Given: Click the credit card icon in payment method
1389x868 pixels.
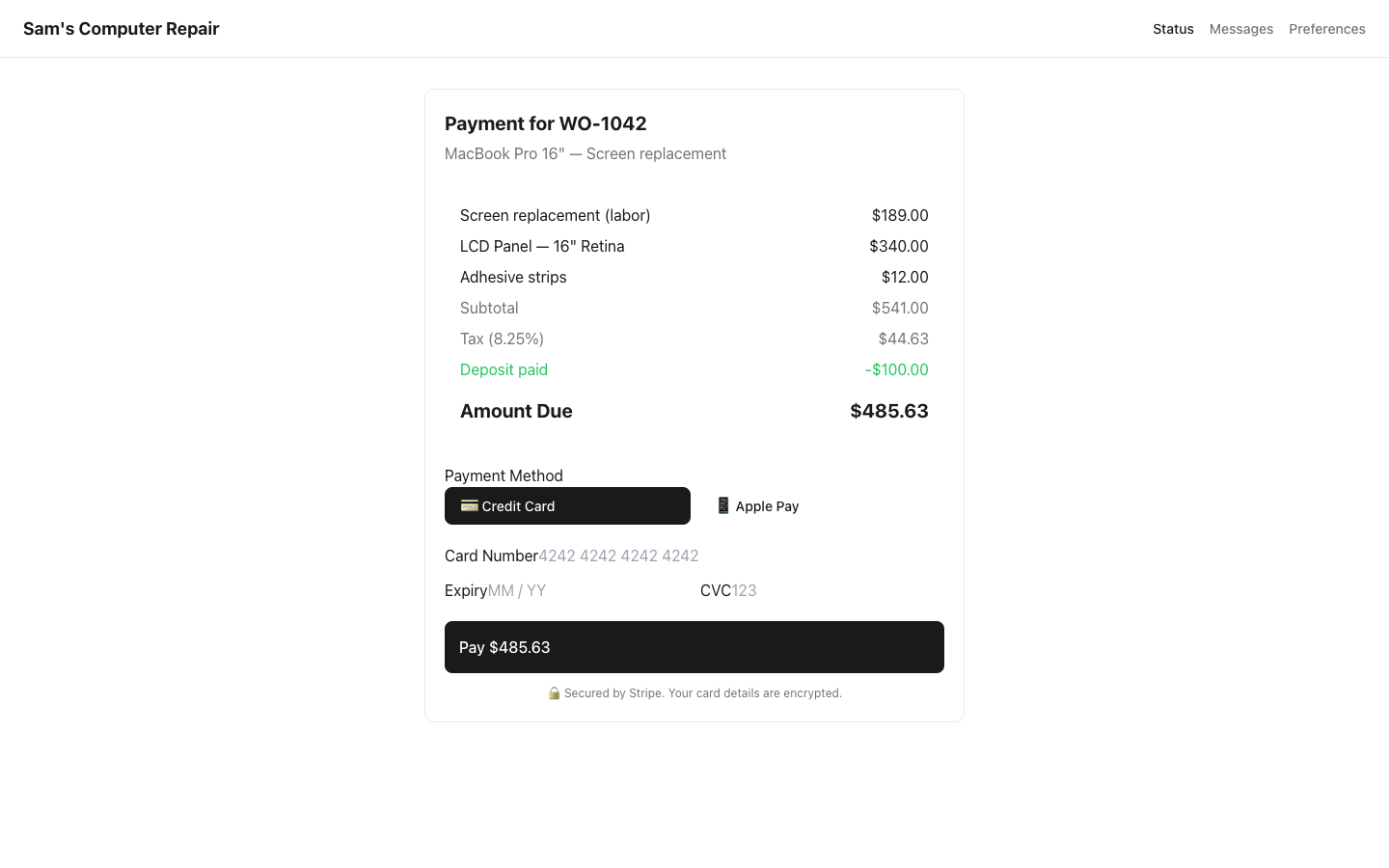Looking at the screenshot, I should point(469,505).
